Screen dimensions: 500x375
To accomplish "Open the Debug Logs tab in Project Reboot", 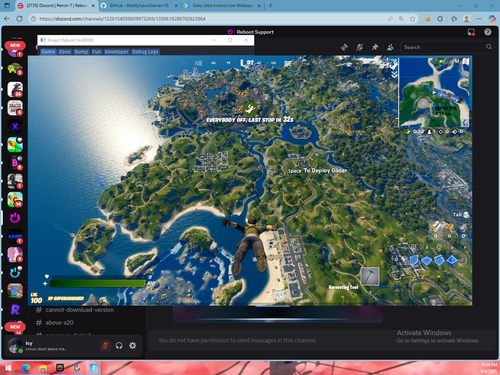I will pyautogui.click(x=145, y=52).
